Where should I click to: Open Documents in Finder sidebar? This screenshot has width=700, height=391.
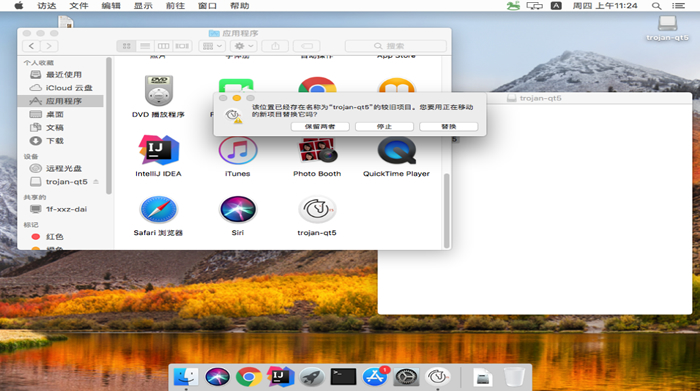[x=61, y=128]
